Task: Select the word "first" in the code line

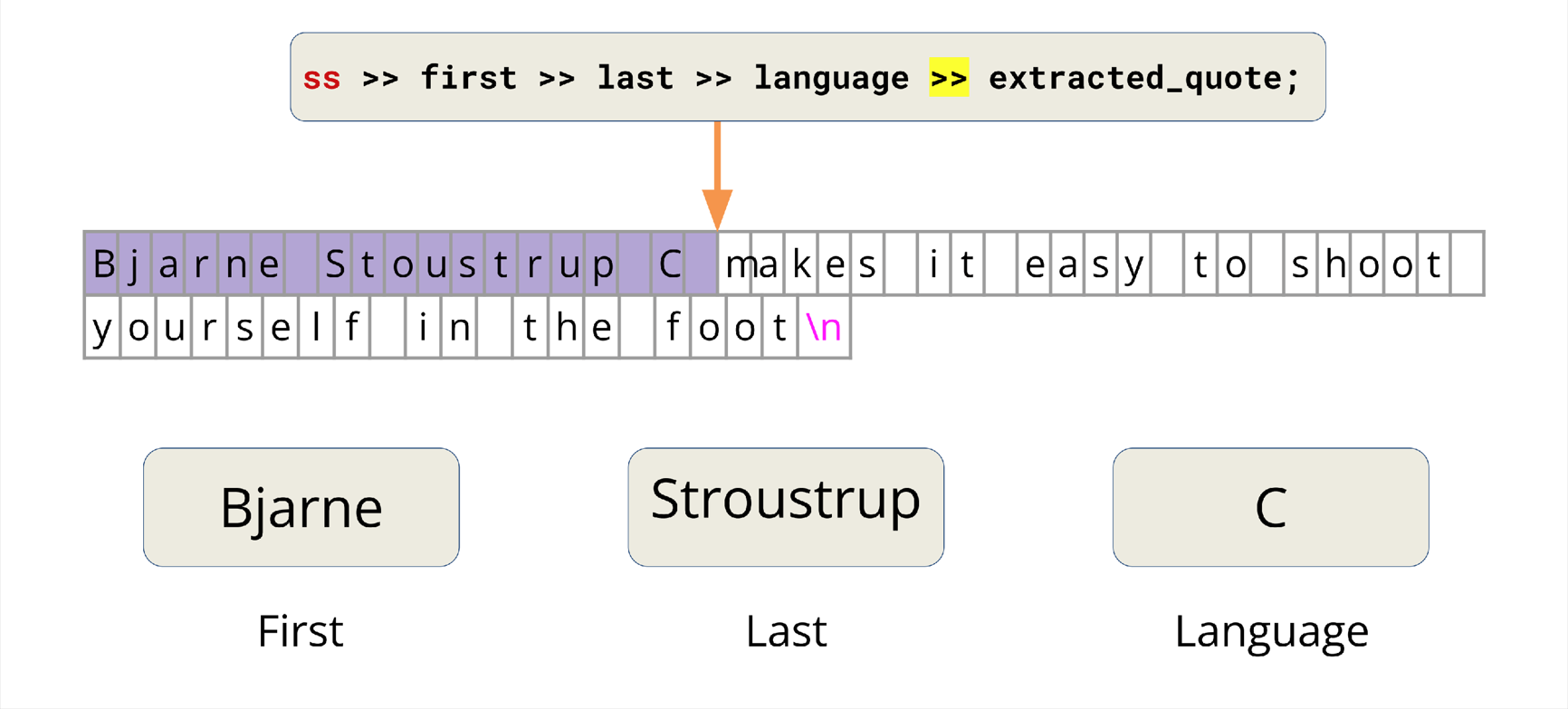Action: tap(468, 79)
